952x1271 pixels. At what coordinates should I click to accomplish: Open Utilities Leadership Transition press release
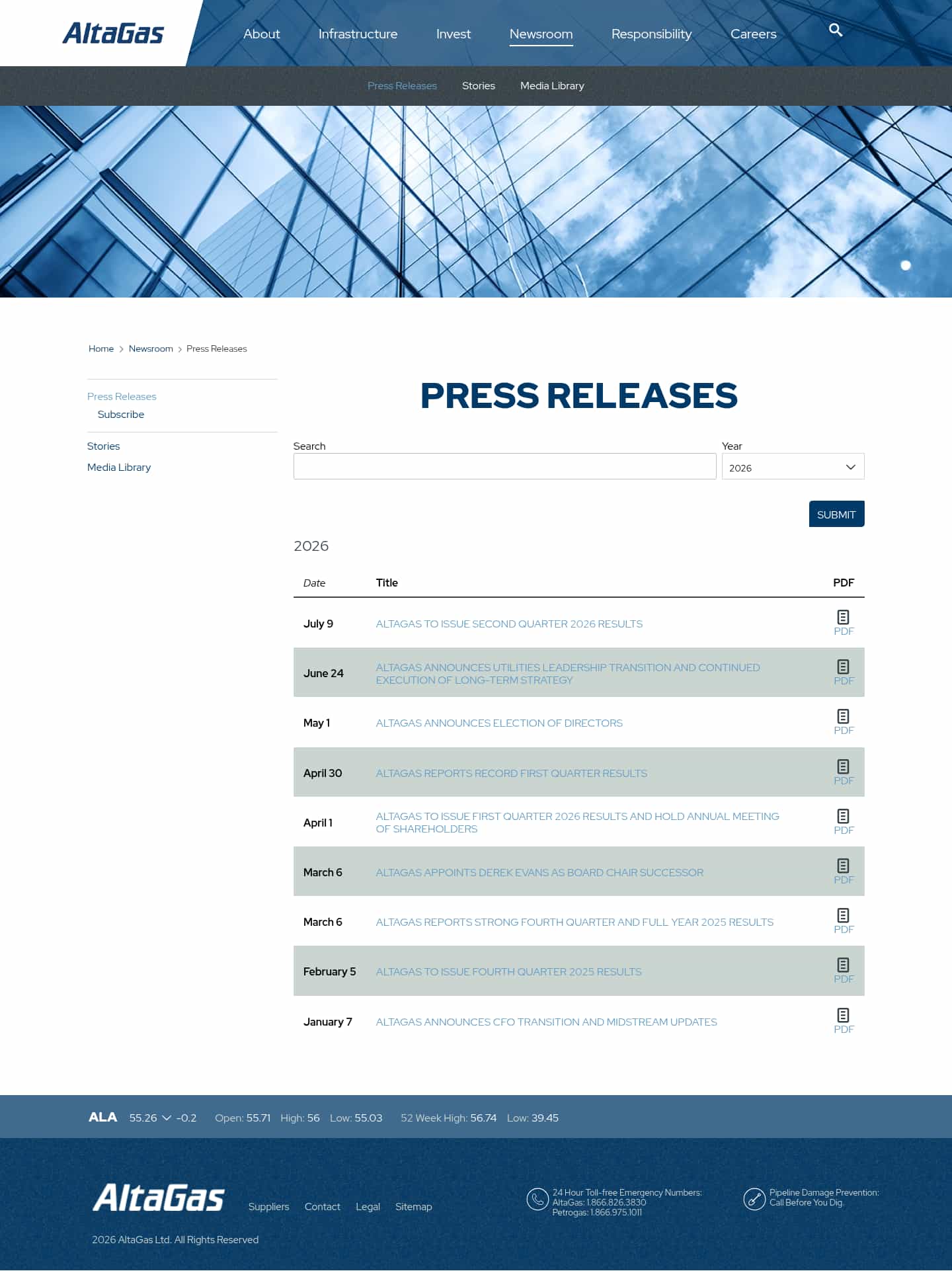568,673
